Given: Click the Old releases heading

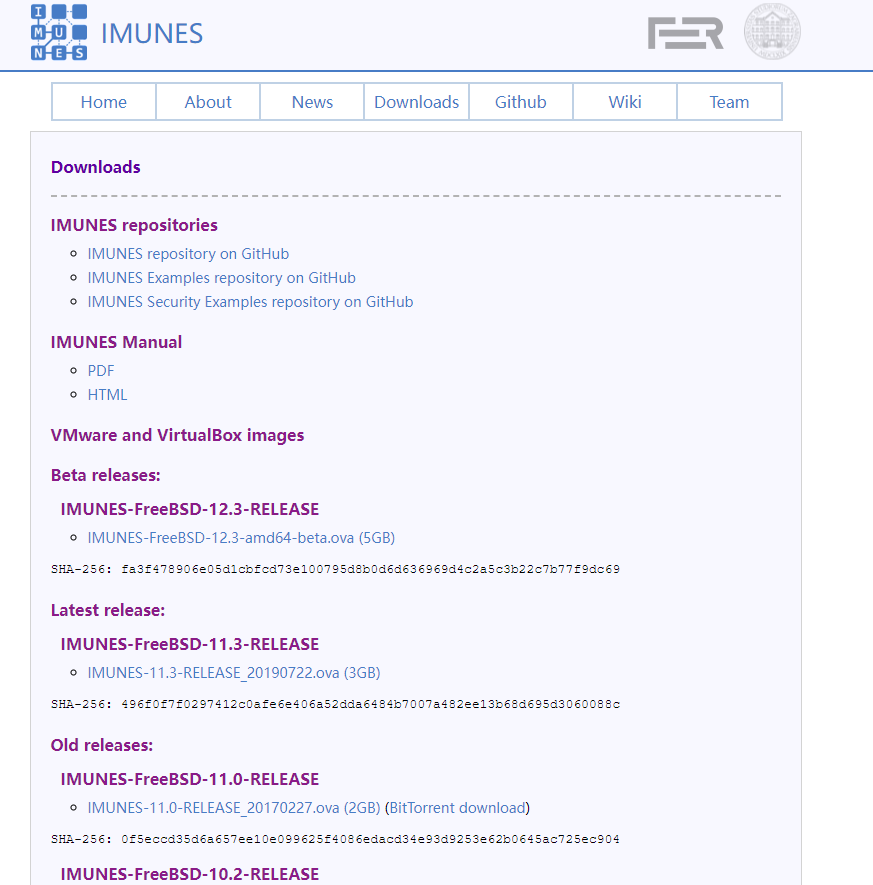Looking at the screenshot, I should click(102, 745).
